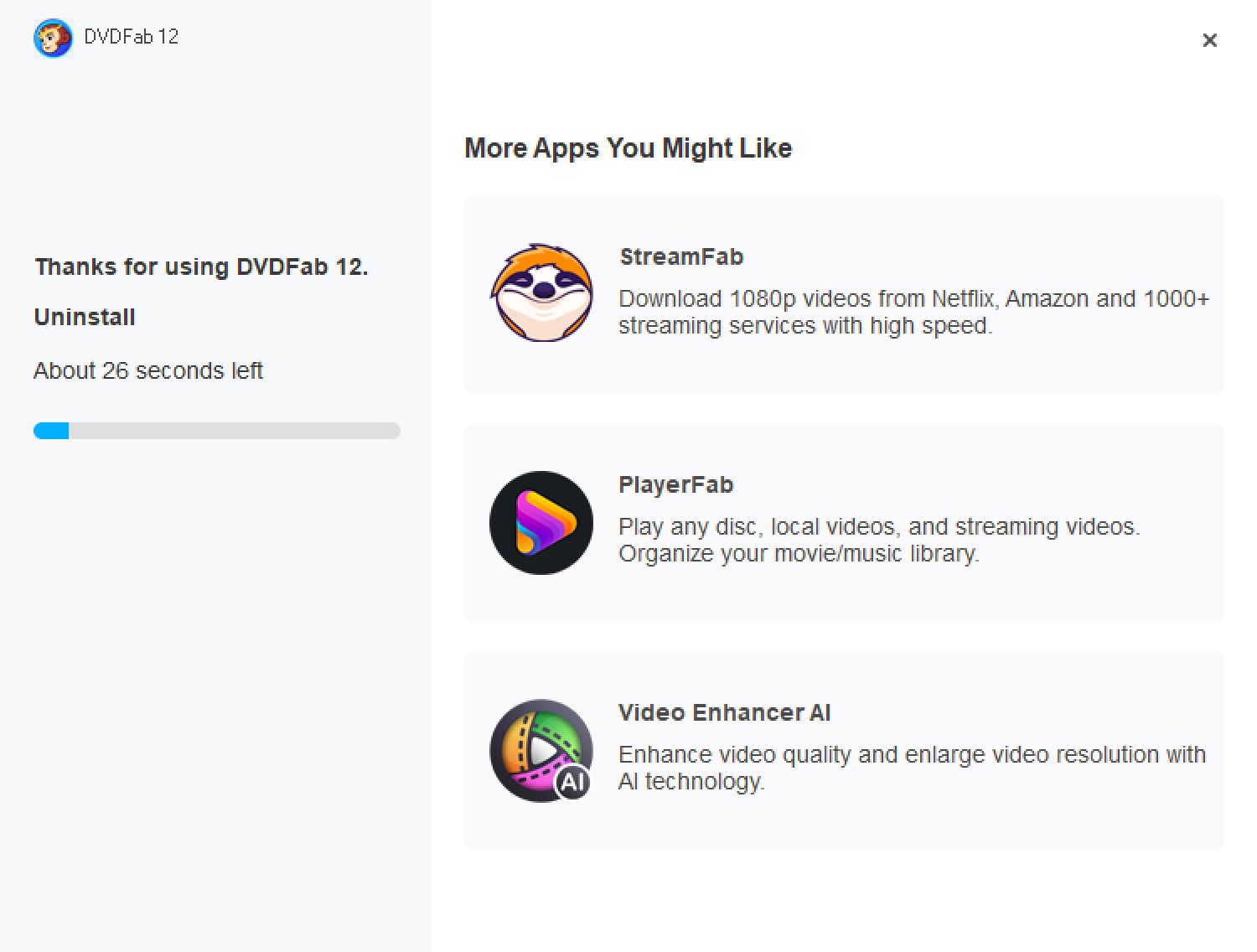Close the uninstaller window with X
The image size is (1257, 952).
tap(1209, 40)
